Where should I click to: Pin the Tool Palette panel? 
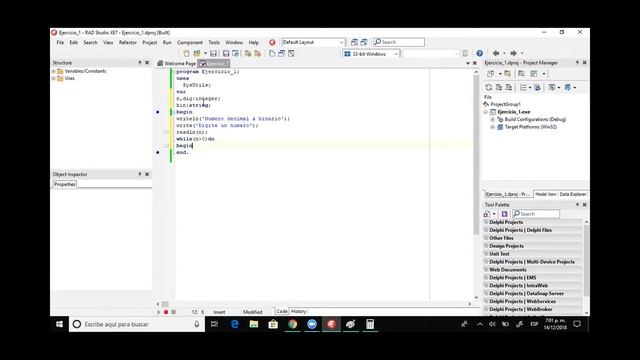[577, 204]
